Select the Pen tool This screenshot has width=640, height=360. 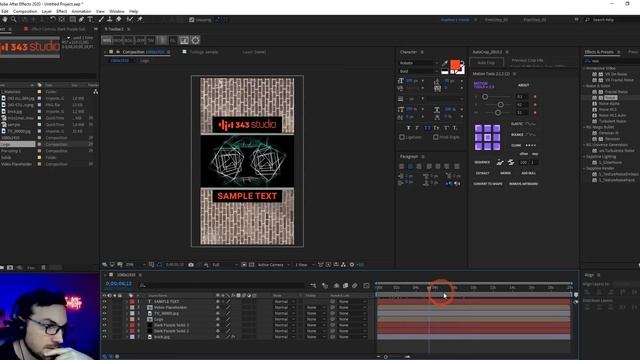81,19
